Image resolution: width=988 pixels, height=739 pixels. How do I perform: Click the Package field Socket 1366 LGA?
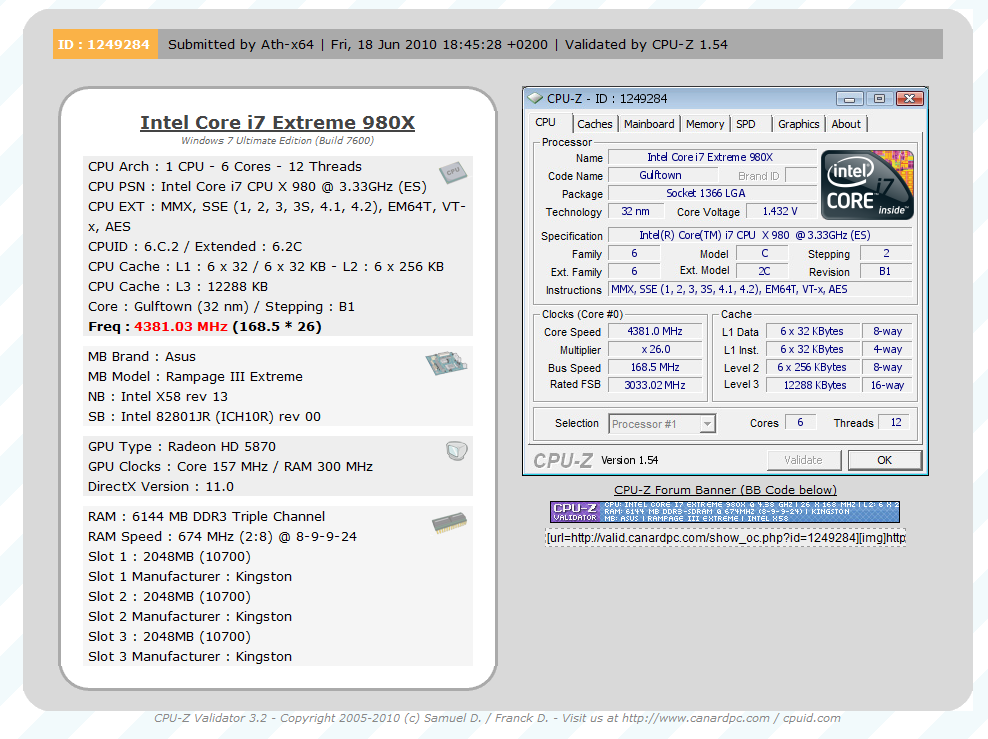[x=712, y=193]
